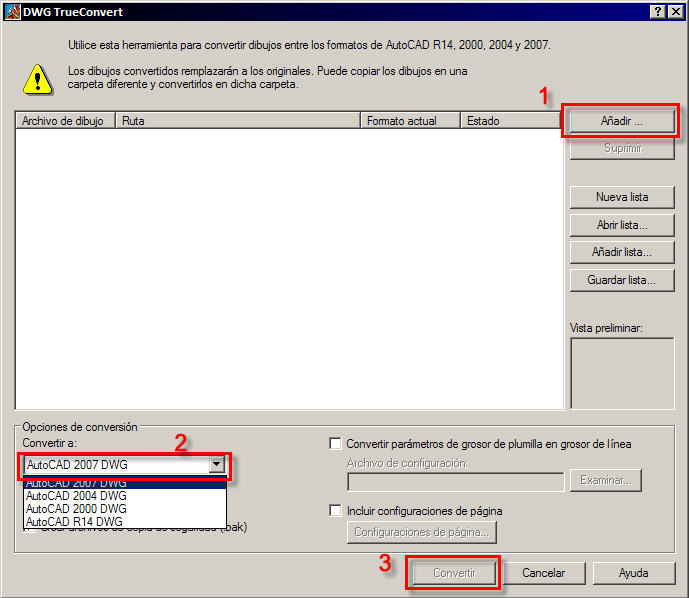Click the Añadir button to add drawings
The image size is (689, 598).
(622, 121)
